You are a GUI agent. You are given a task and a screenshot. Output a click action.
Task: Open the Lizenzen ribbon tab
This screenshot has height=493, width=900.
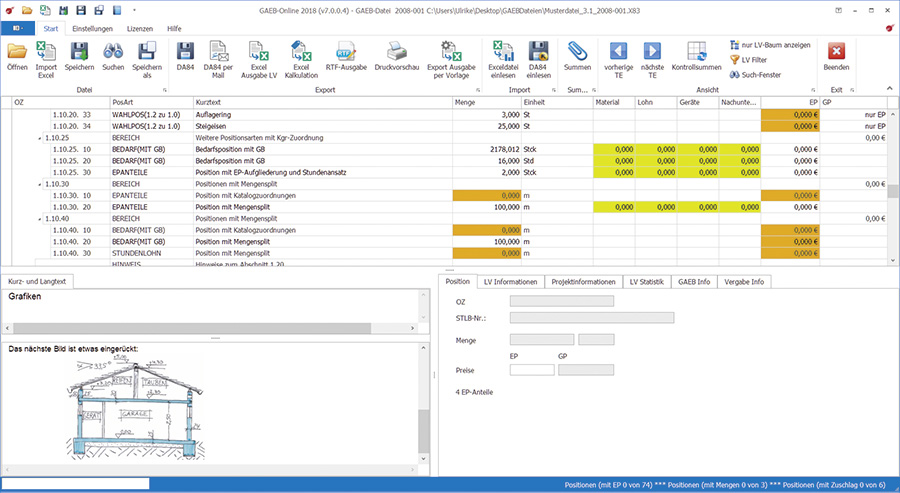click(139, 28)
